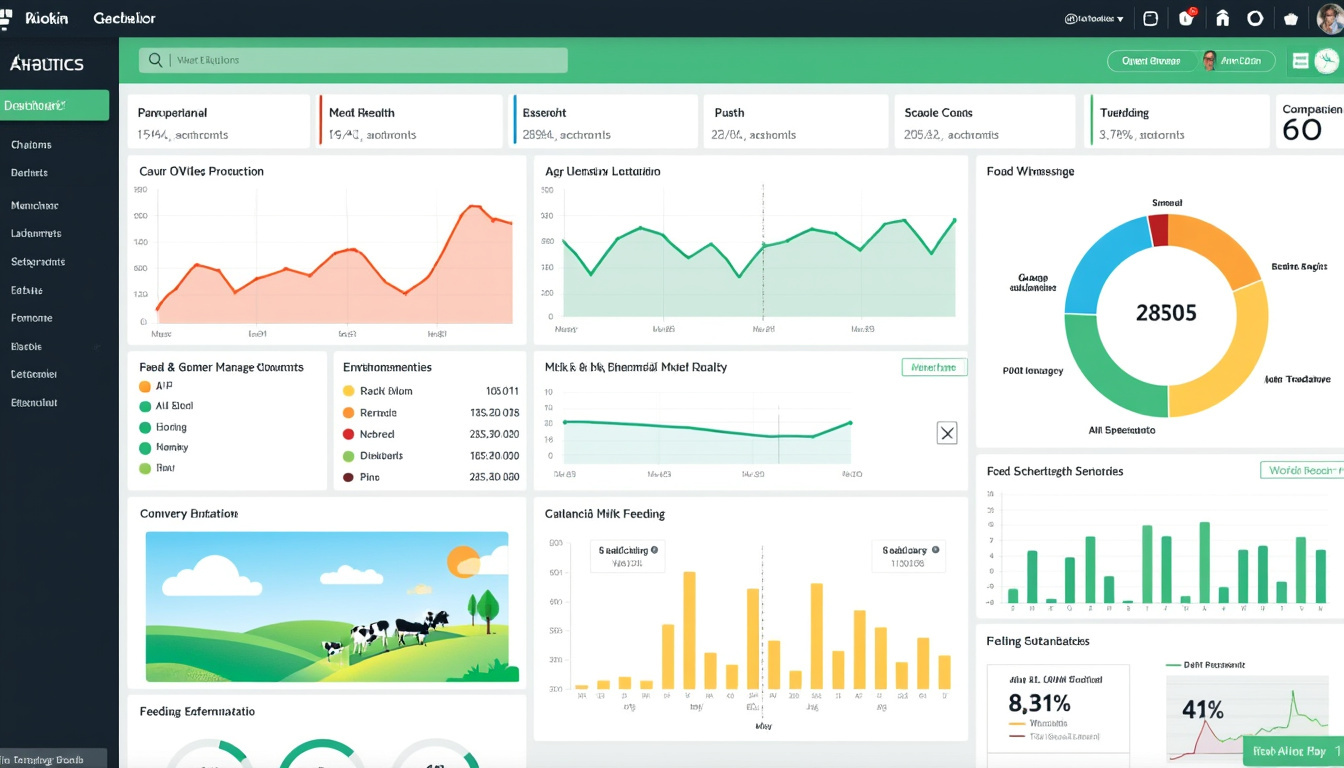Toggle the orange AIP legend marker
The image size is (1344, 768).
[145, 386]
